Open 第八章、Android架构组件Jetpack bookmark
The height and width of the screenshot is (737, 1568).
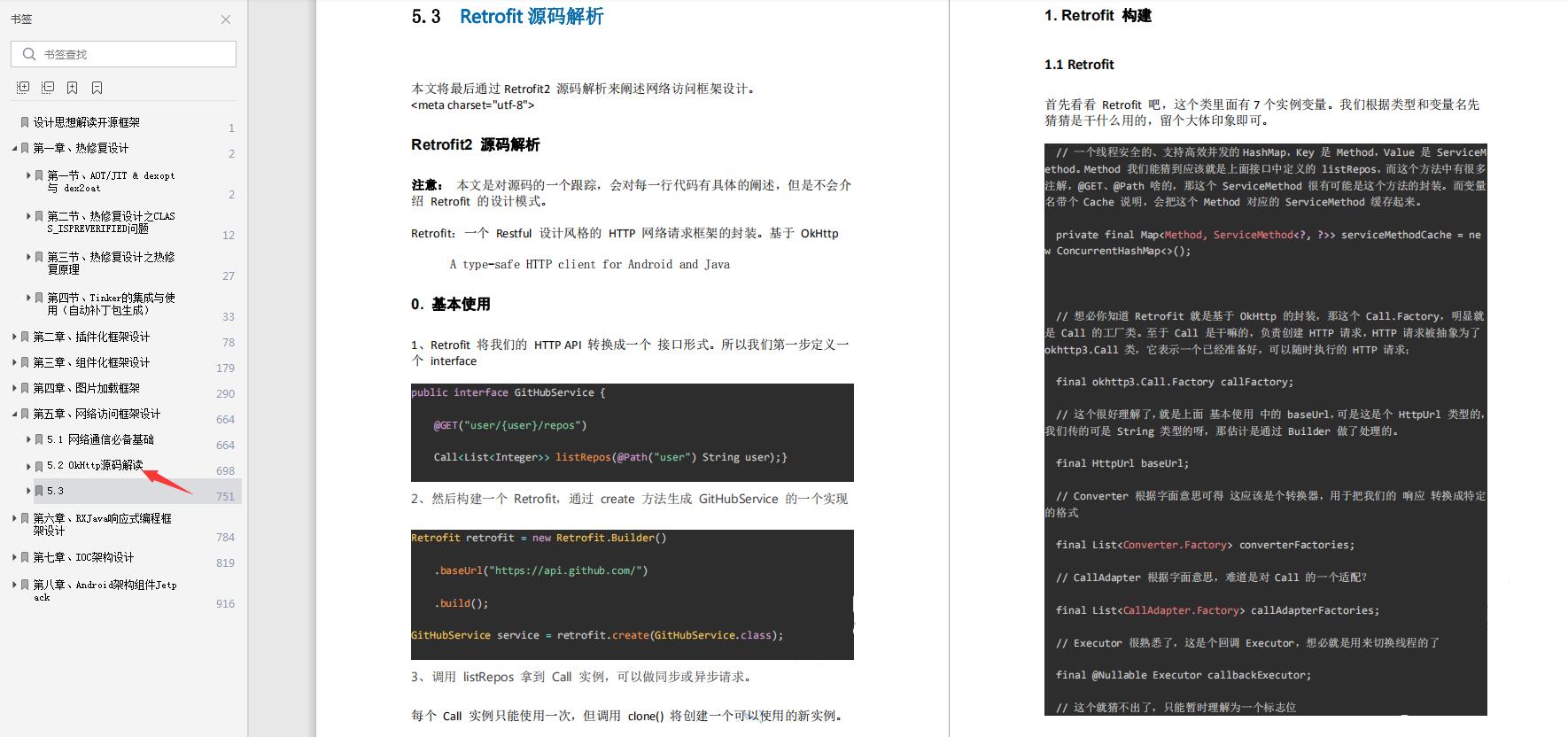tap(105, 591)
